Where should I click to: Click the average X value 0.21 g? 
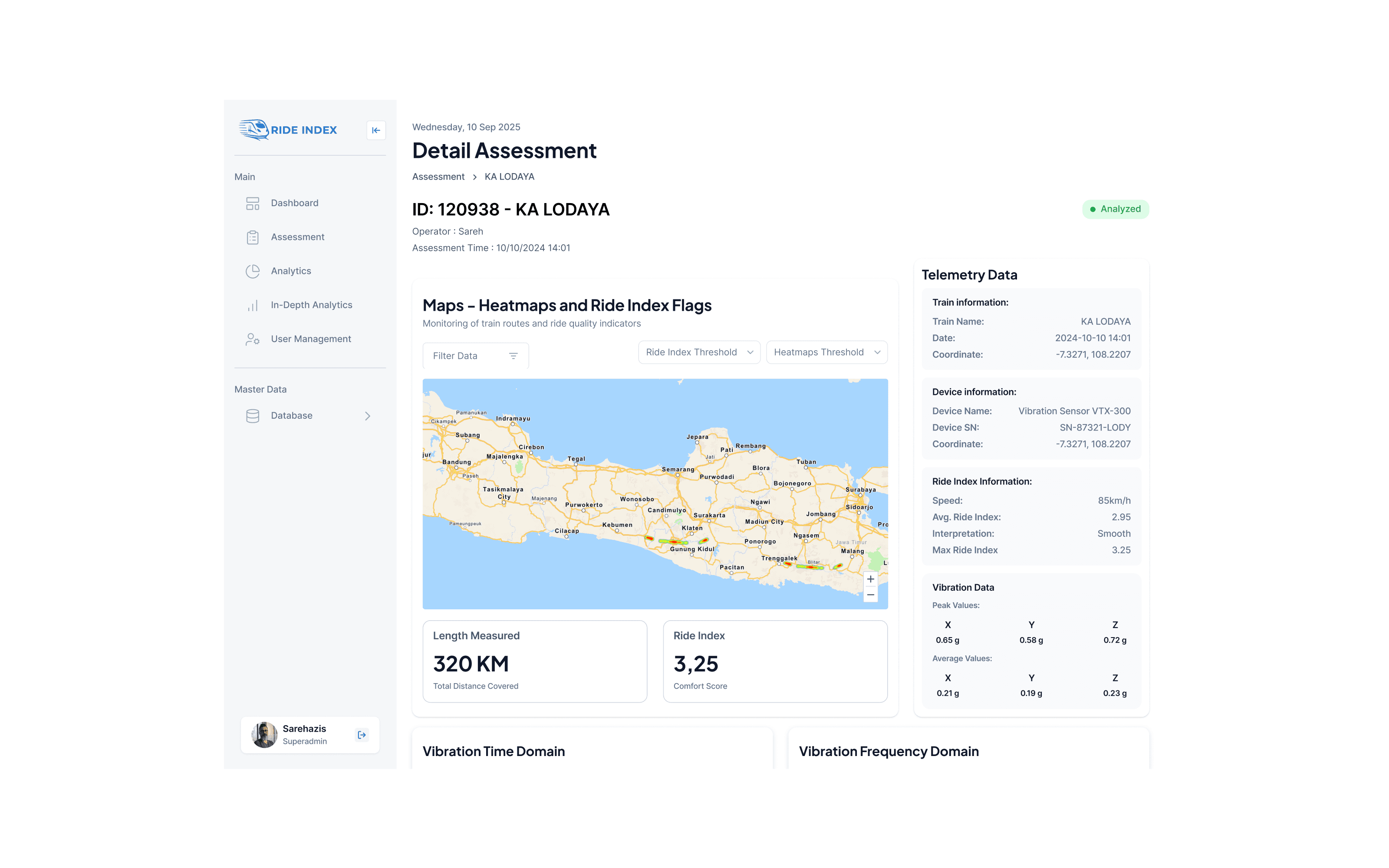[x=948, y=693]
